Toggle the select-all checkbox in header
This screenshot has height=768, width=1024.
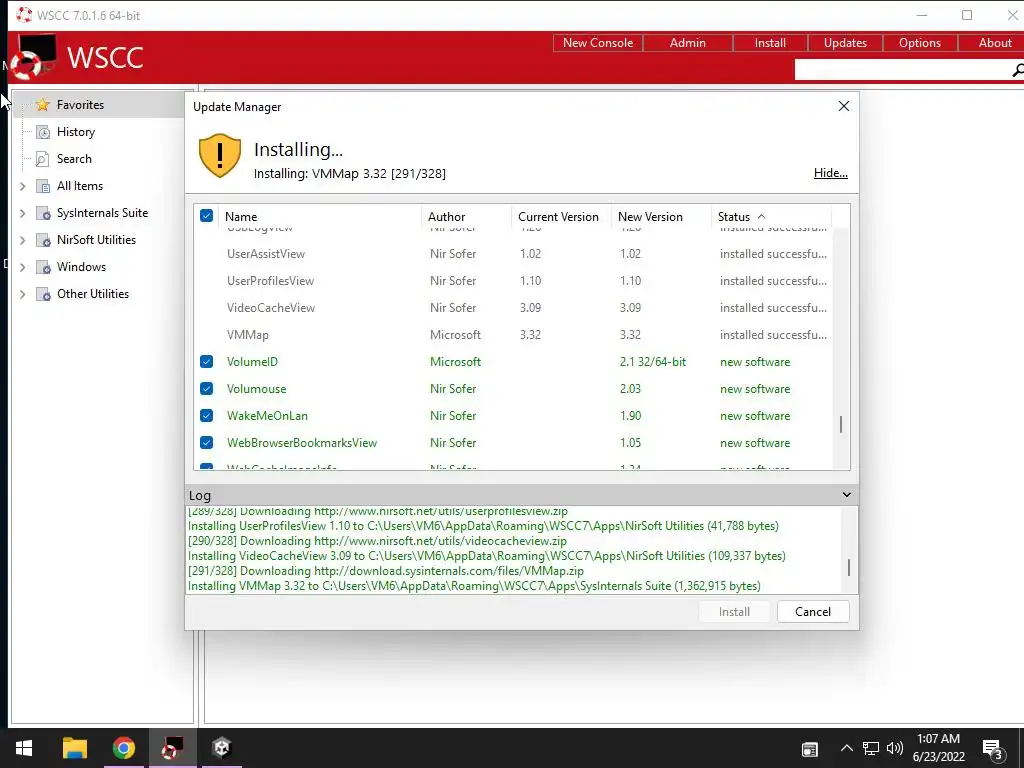[x=206, y=216]
